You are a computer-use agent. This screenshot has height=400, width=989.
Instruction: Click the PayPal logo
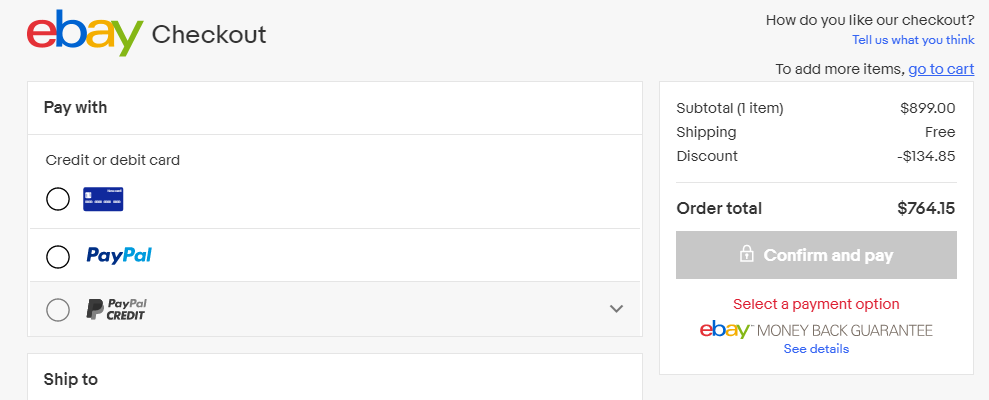119,255
